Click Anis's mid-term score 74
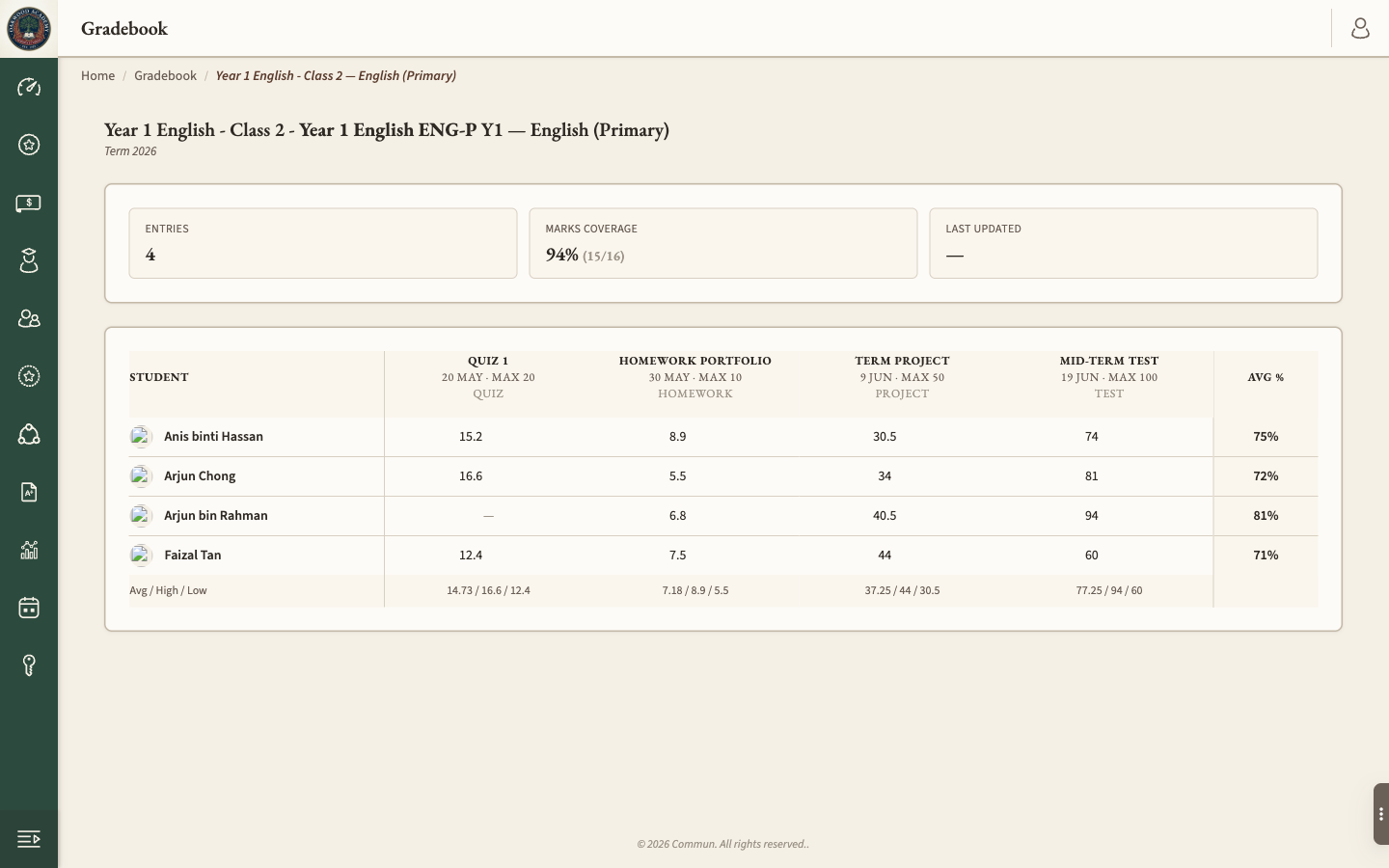The height and width of the screenshot is (868, 1389). click(1092, 436)
